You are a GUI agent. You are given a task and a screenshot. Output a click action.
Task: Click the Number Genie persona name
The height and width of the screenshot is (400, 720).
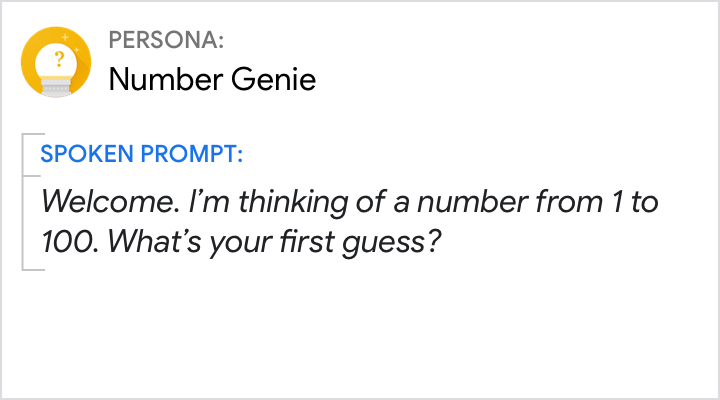click(212, 79)
